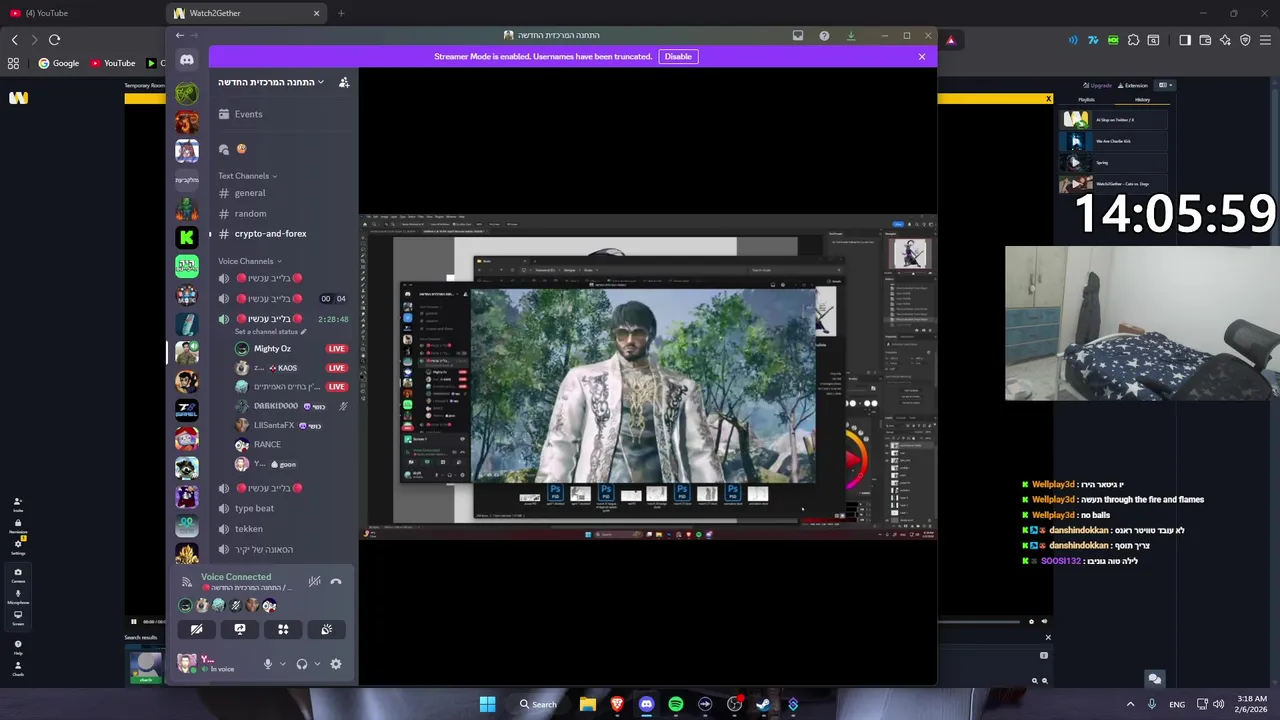Open the YouTube bookmark
The height and width of the screenshot is (720, 1280).
(113, 63)
